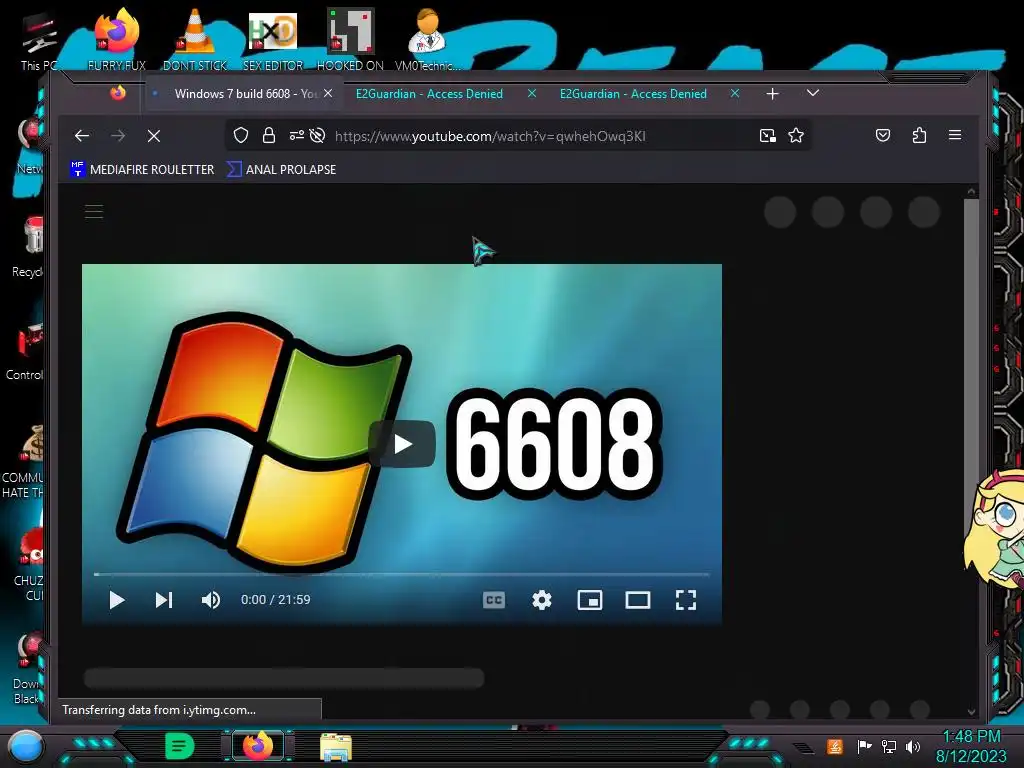Image resolution: width=1024 pixels, height=768 pixels.
Task: Click the picture-in-picture icon in URL bar
Action: [767, 135]
